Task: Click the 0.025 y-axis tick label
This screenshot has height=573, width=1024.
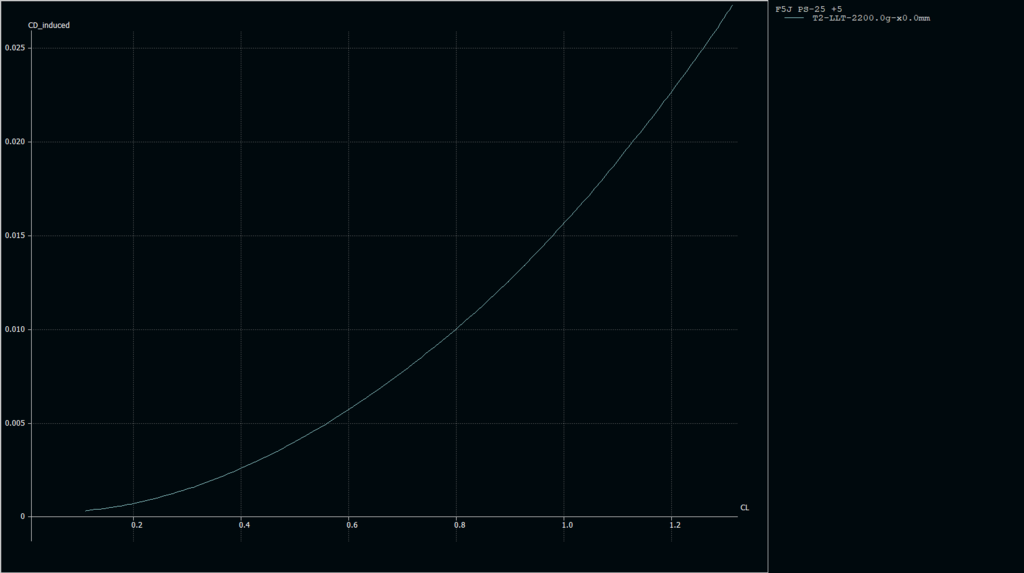Action: click(x=14, y=48)
